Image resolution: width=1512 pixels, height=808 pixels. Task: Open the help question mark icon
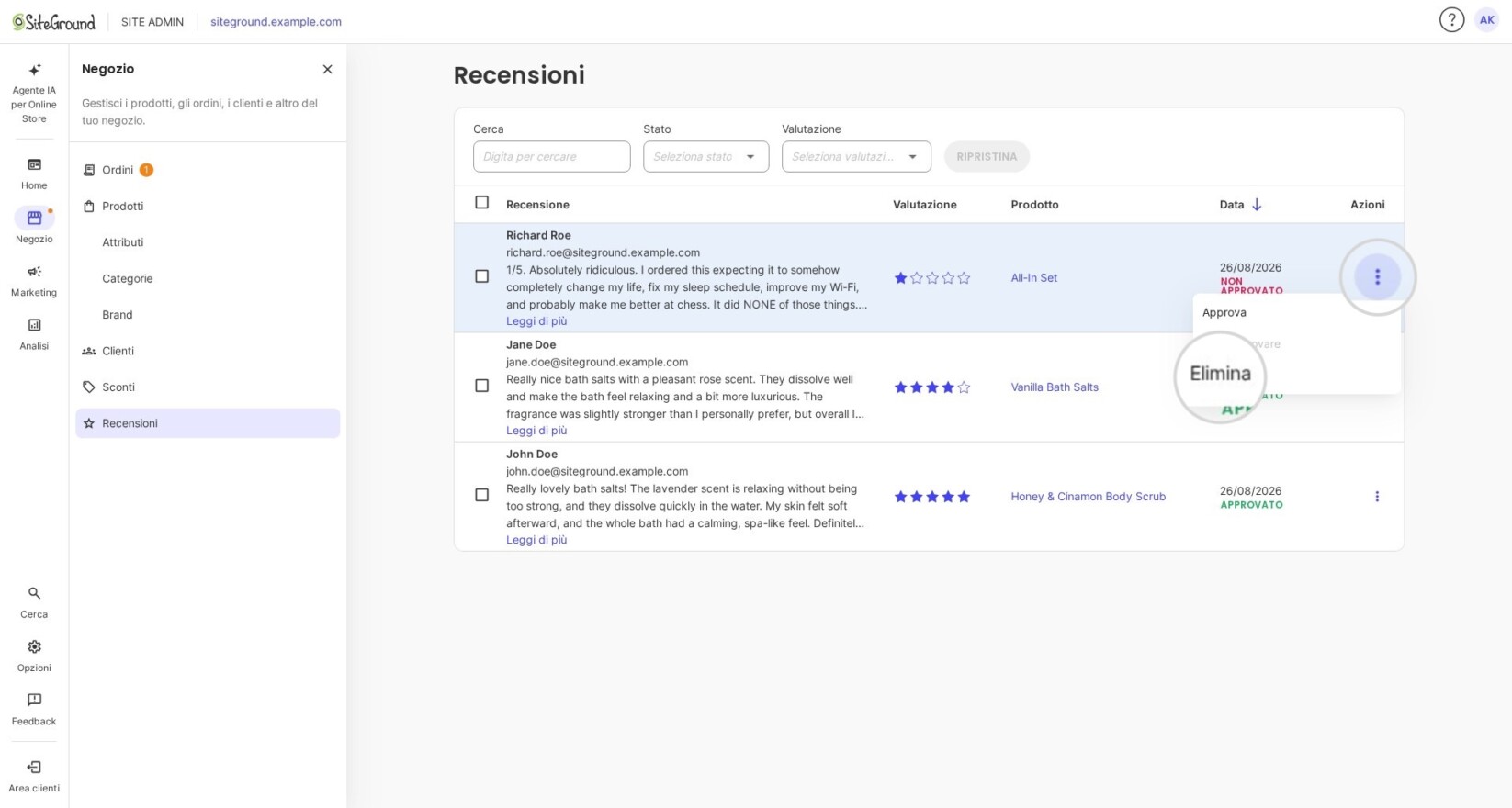(1451, 19)
